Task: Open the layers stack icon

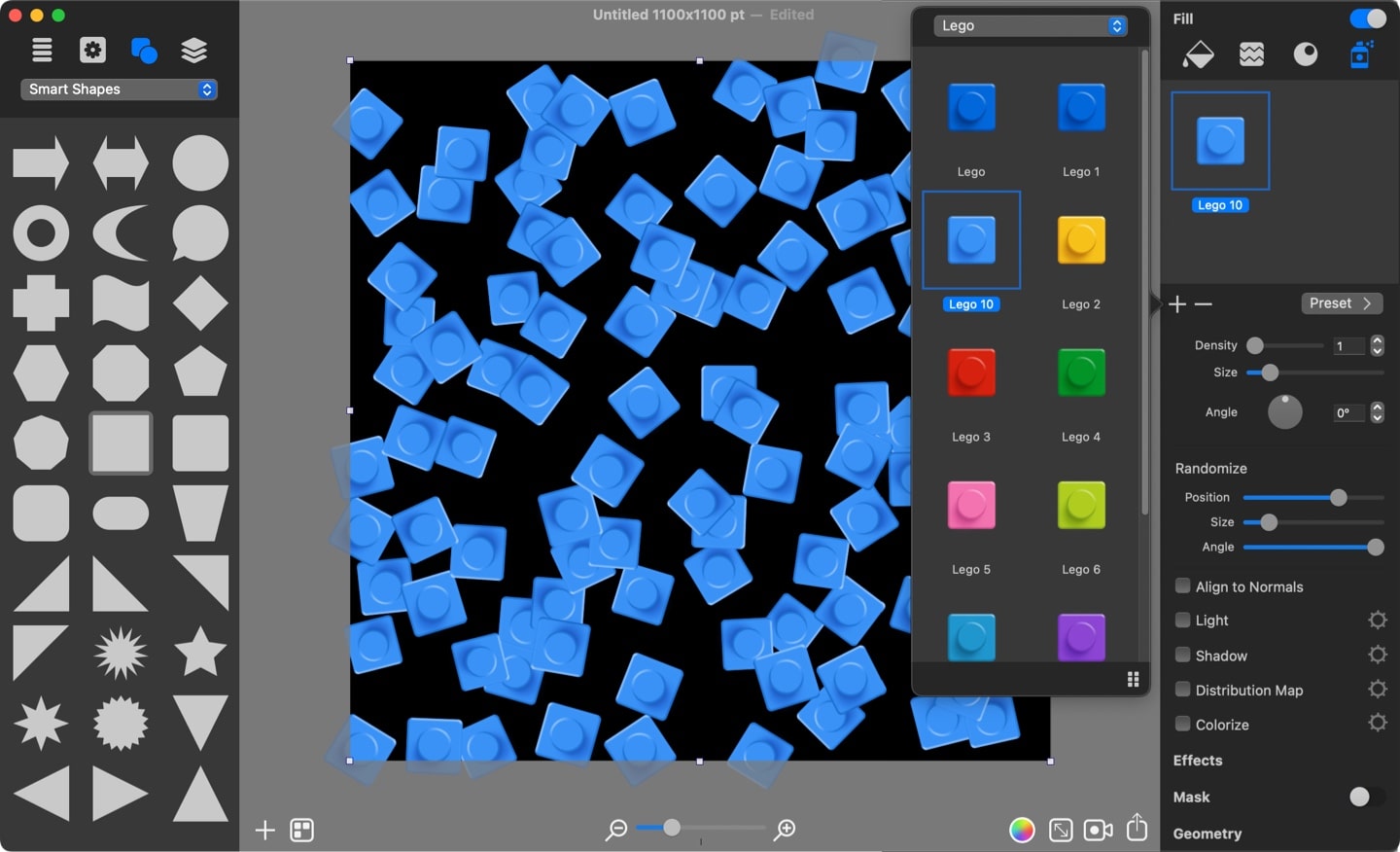Action: (x=194, y=50)
